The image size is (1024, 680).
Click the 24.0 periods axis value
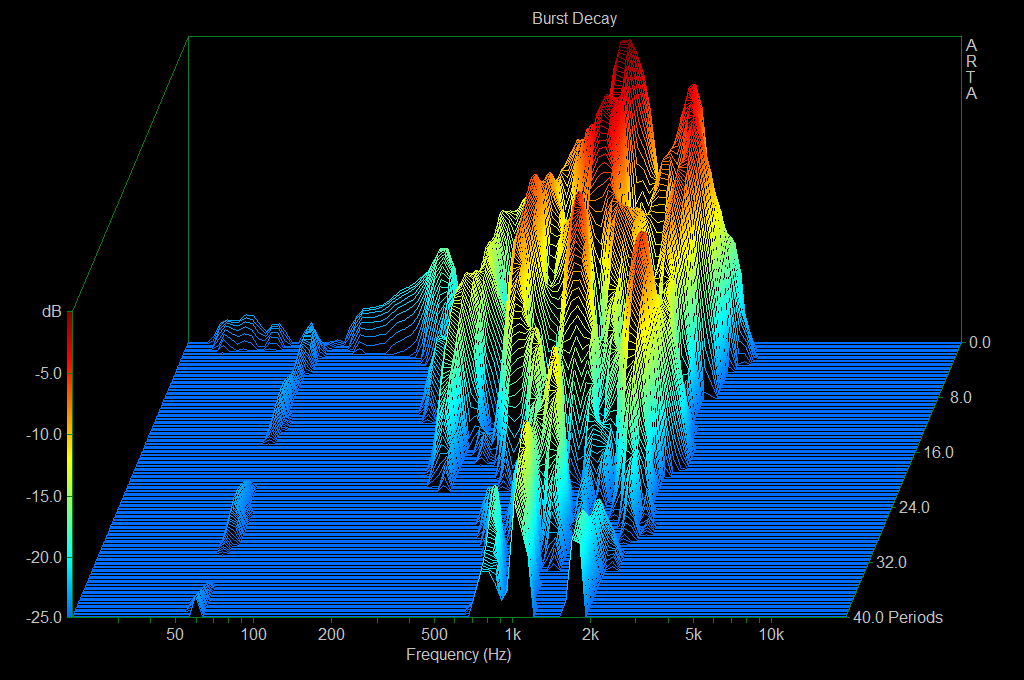pos(914,507)
